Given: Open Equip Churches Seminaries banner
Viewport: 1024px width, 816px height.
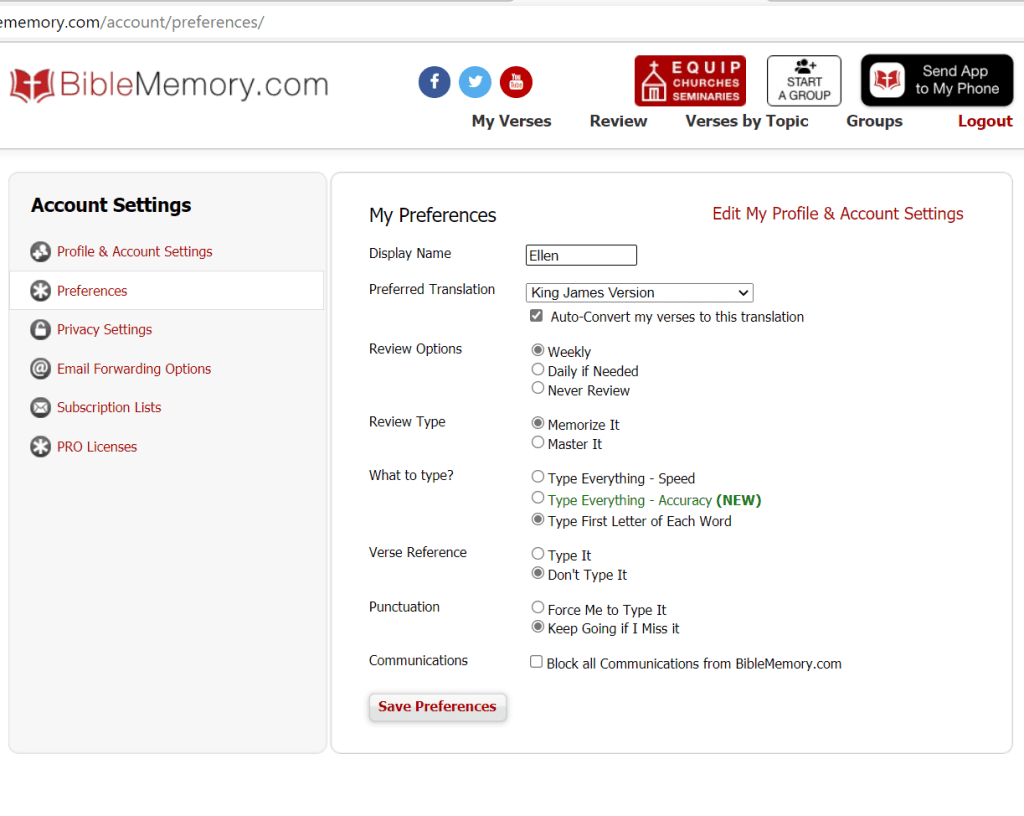Looking at the screenshot, I should [x=690, y=80].
